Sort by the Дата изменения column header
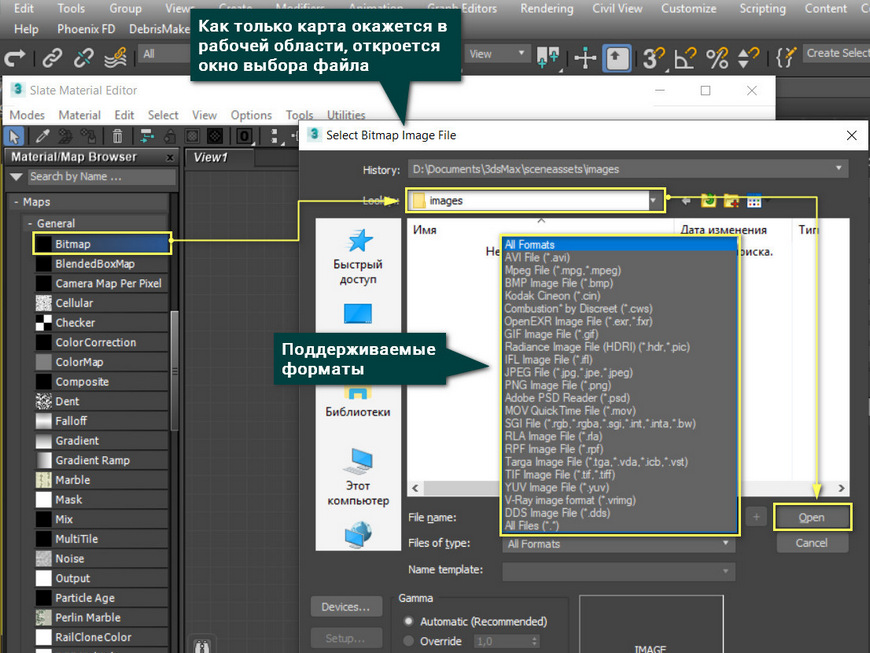 pyautogui.click(x=724, y=230)
